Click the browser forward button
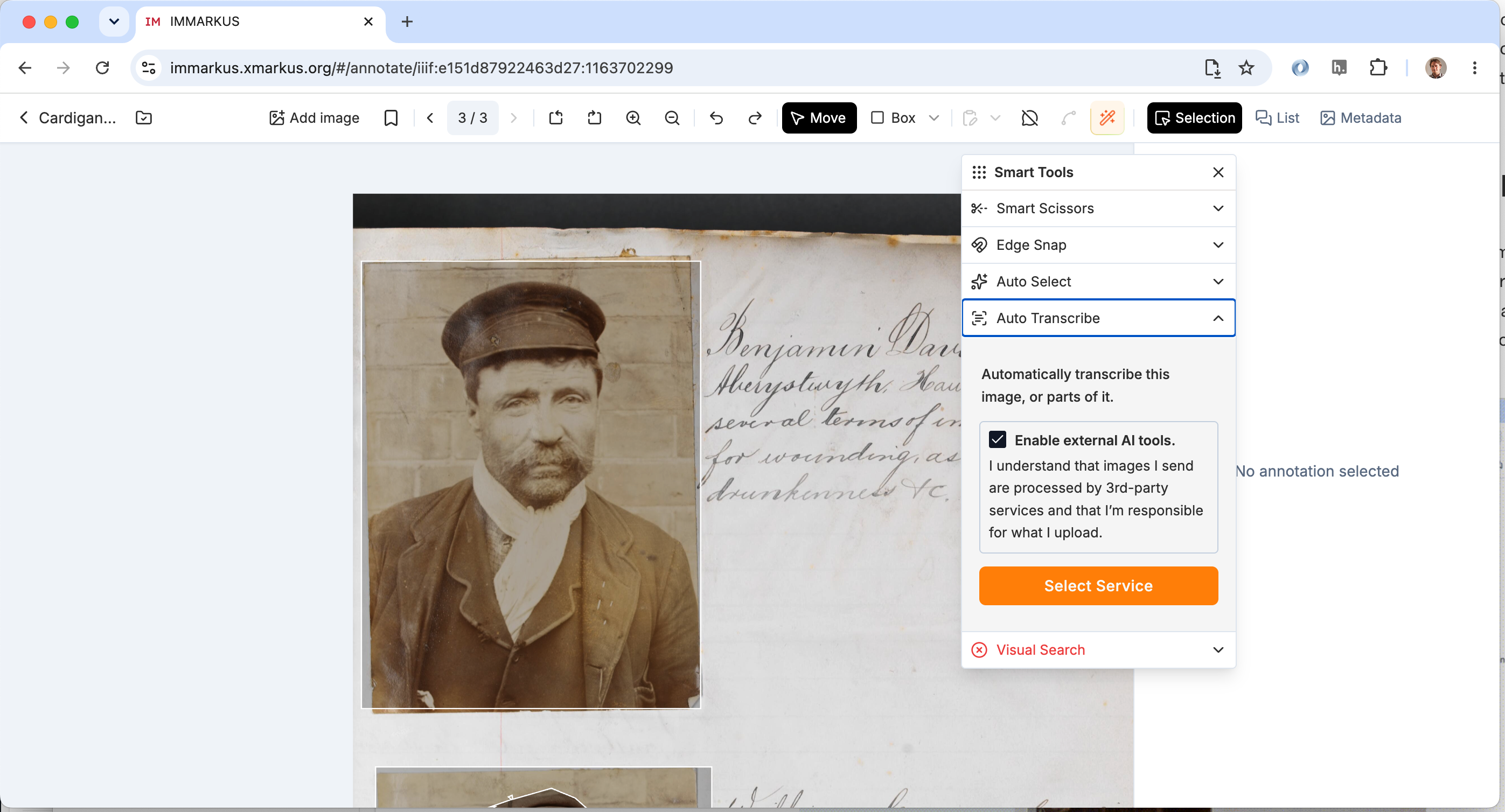This screenshot has height=812, width=1505. tap(63, 68)
